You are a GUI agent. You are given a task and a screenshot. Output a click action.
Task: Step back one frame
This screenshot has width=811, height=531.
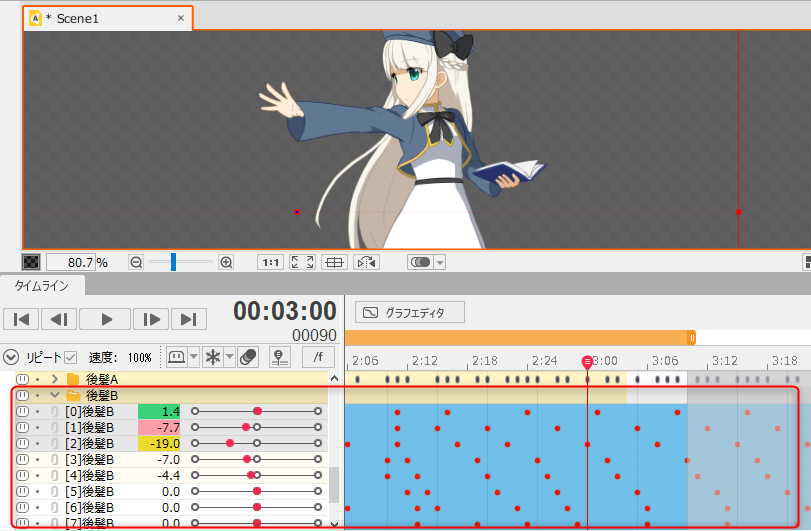click(59, 319)
